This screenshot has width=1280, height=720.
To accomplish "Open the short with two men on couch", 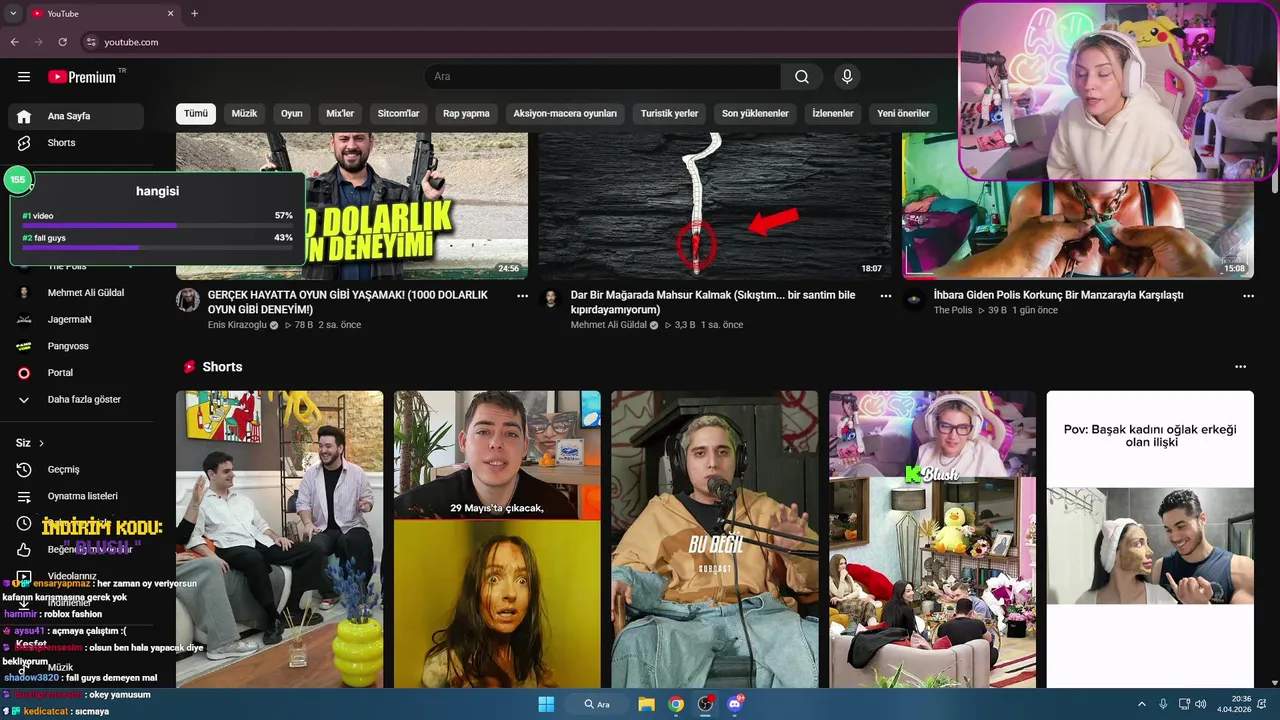I will (280, 539).
